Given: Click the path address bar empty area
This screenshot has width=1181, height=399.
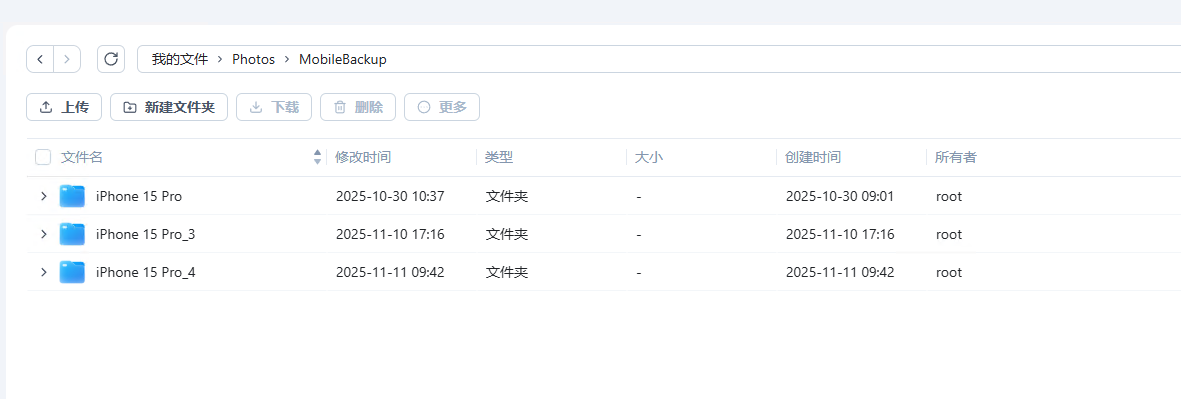Looking at the screenshot, I should point(783,59).
